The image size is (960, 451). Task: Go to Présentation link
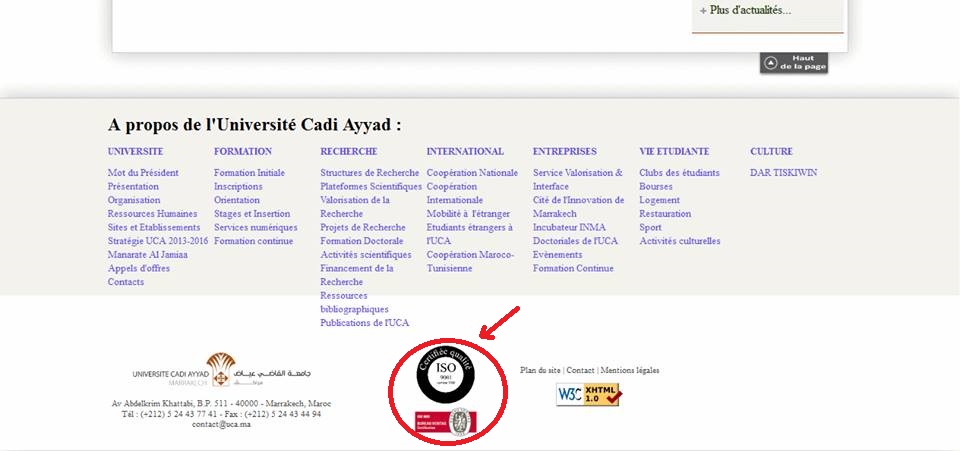pyautogui.click(x=133, y=186)
